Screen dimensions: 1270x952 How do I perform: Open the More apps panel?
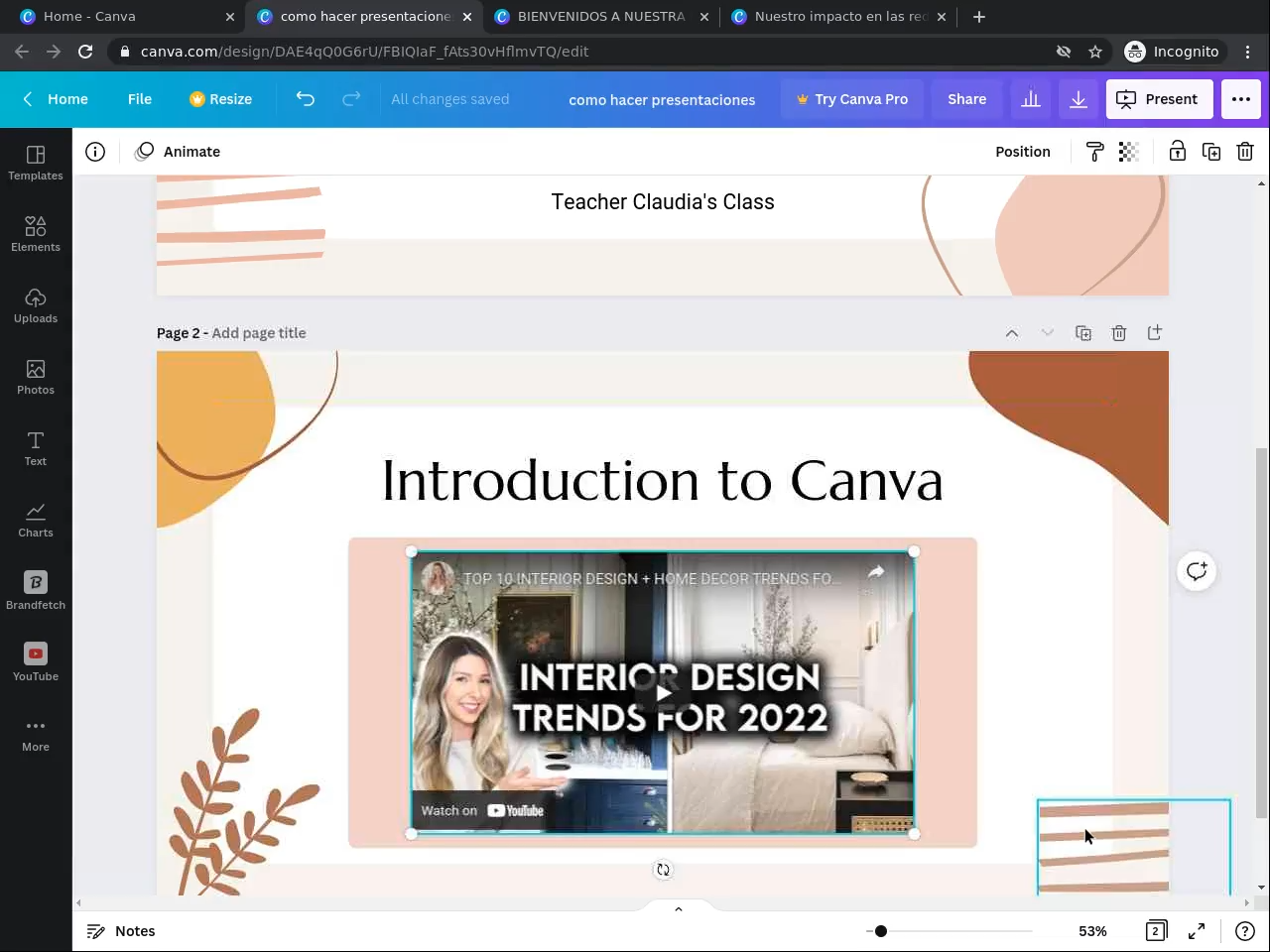(36, 734)
